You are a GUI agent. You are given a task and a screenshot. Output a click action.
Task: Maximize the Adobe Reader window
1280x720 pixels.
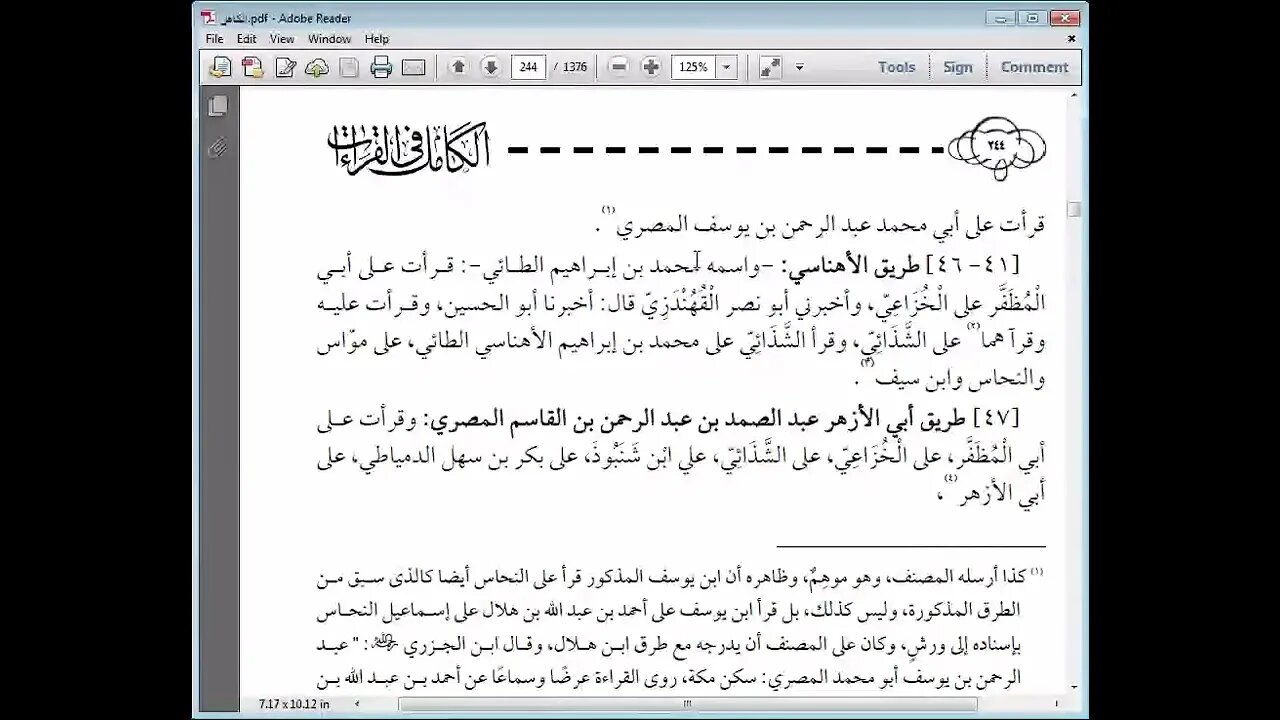pos(1033,17)
